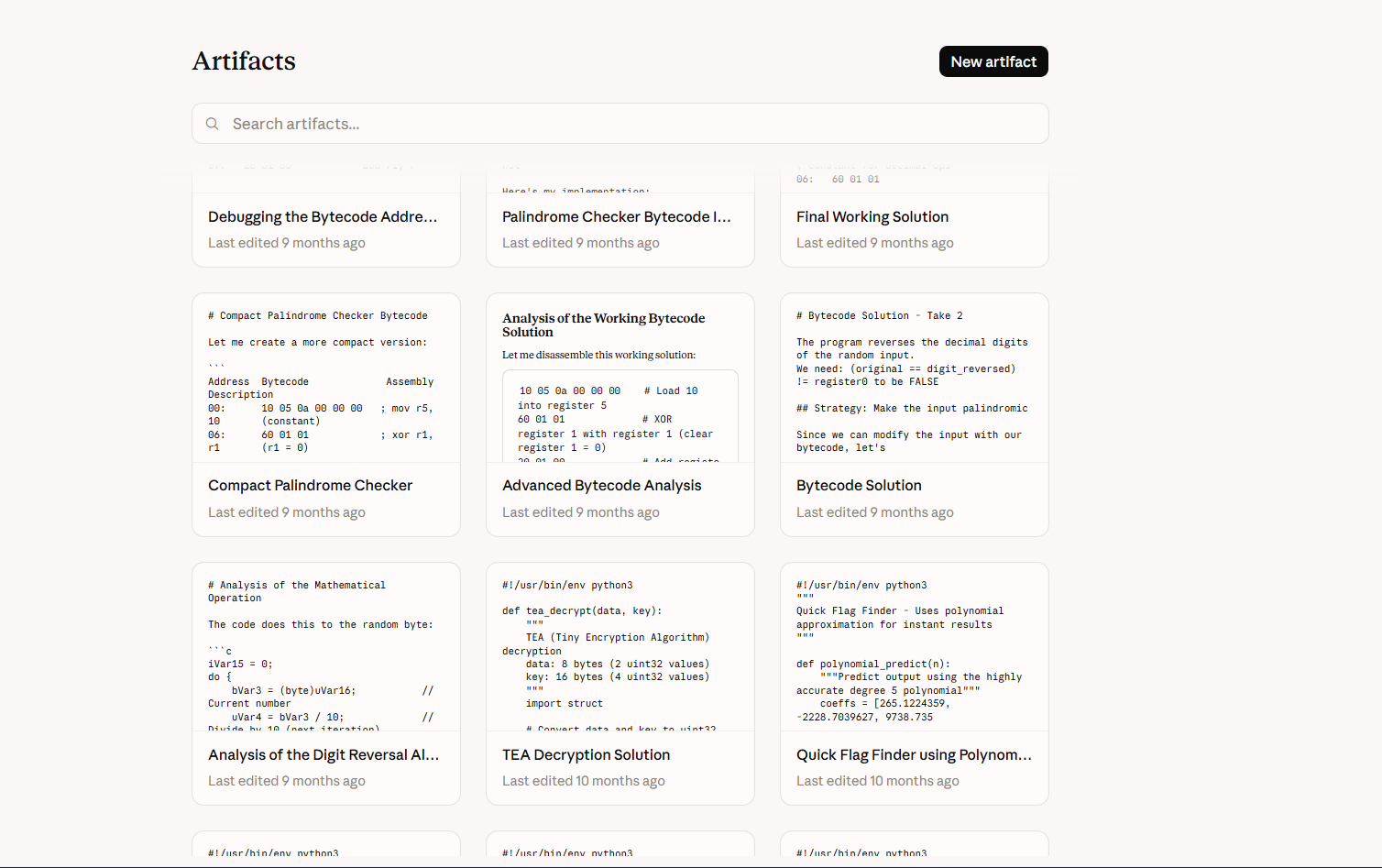The width and height of the screenshot is (1382, 868).
Task: Click the Artifacts page heading
Action: (x=244, y=60)
